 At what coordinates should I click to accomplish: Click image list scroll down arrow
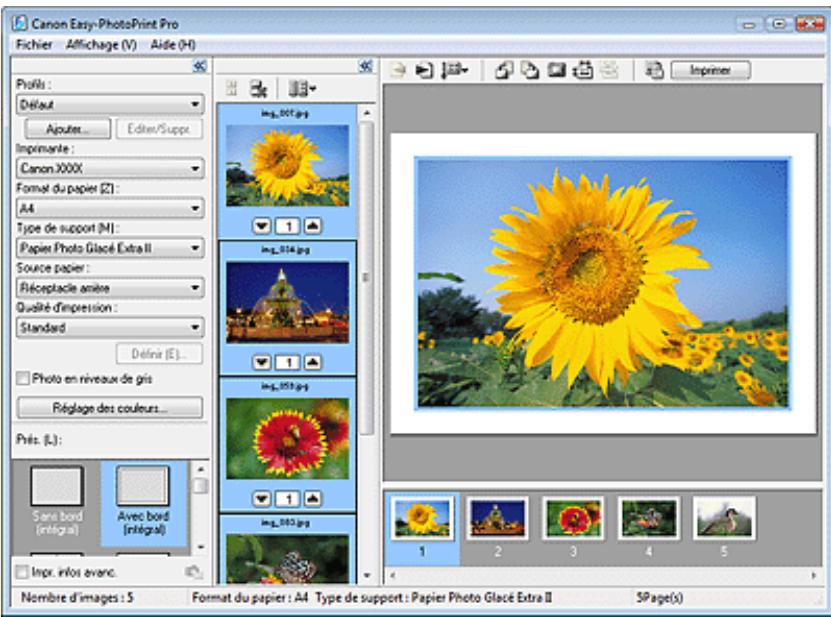(x=367, y=575)
